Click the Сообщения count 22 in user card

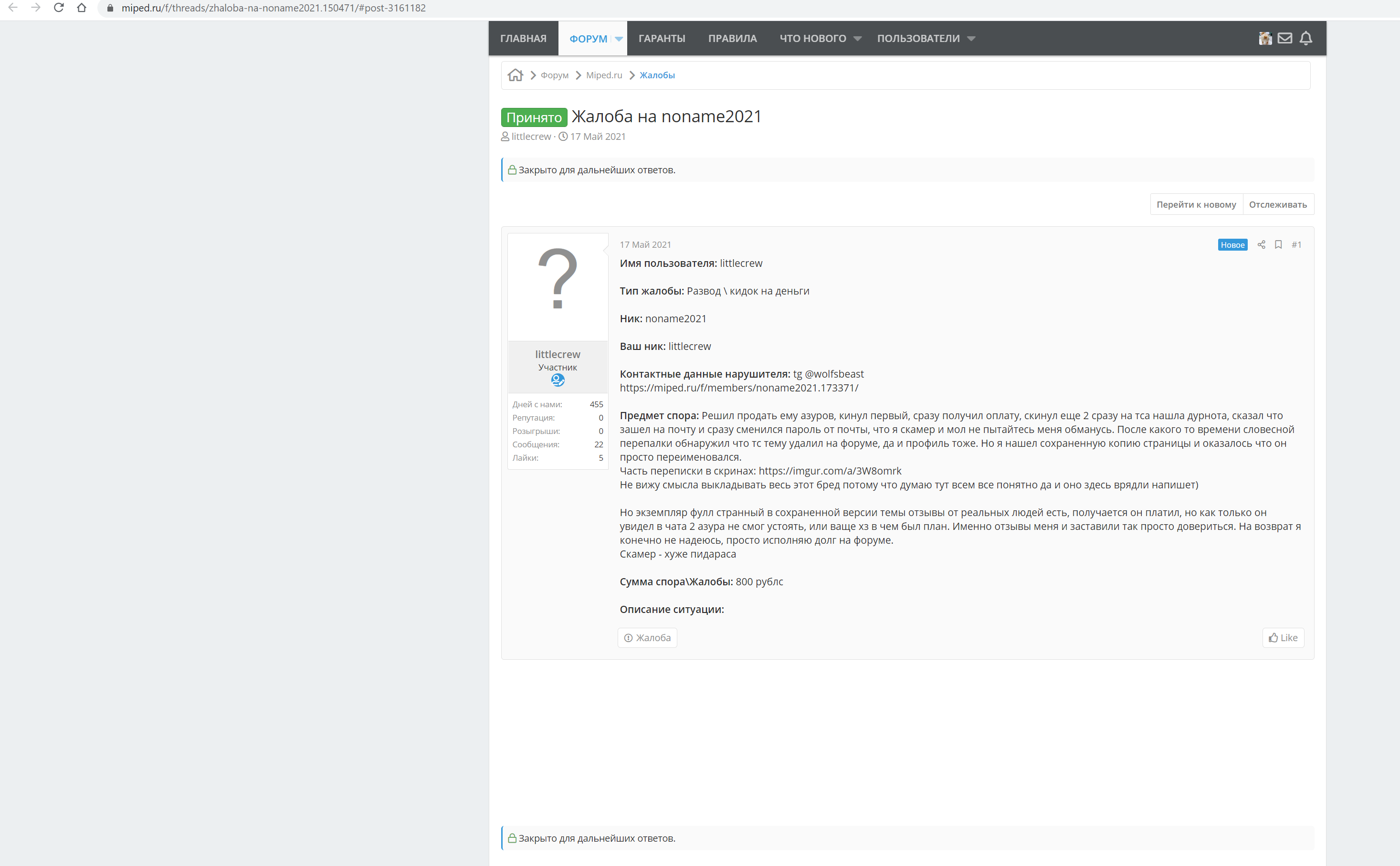599,444
